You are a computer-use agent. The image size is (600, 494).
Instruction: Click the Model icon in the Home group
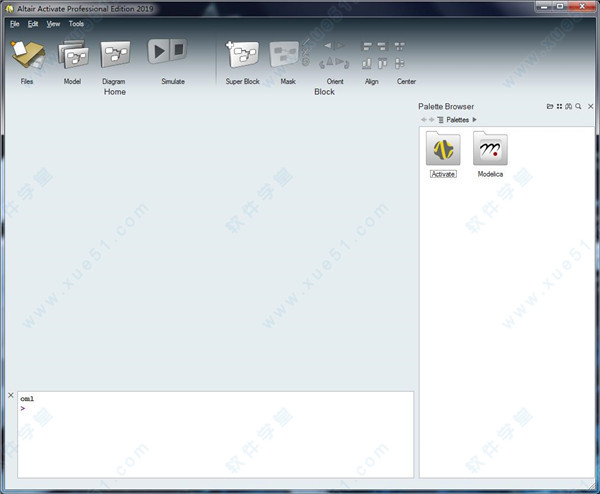[x=72, y=56]
